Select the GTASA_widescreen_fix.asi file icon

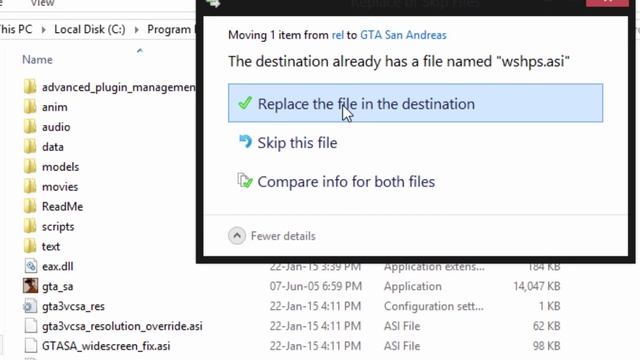(30, 346)
